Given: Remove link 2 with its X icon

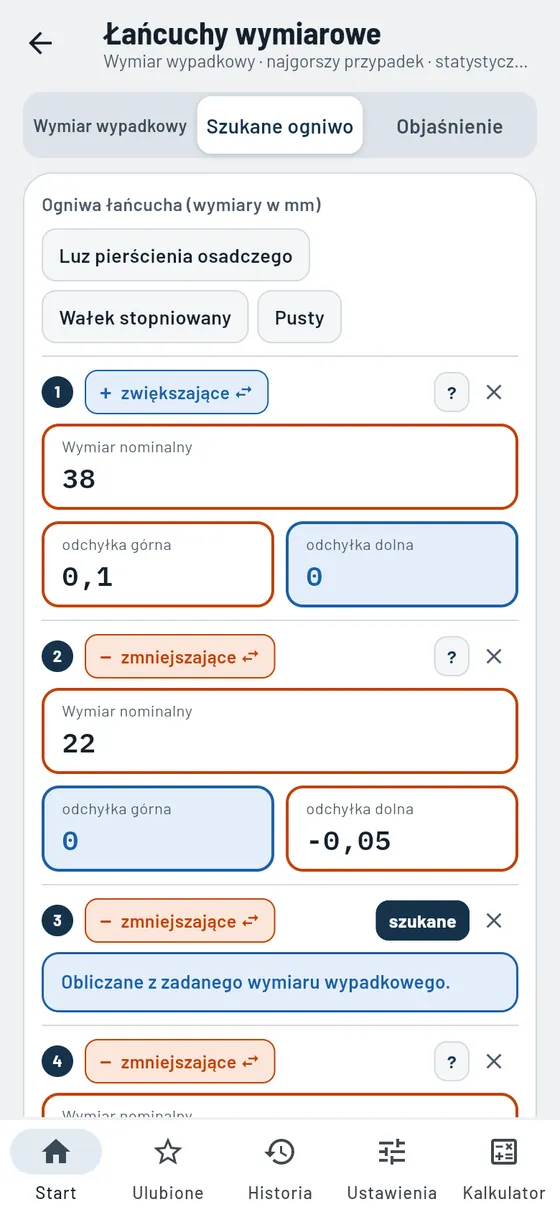Looking at the screenshot, I should [x=494, y=657].
